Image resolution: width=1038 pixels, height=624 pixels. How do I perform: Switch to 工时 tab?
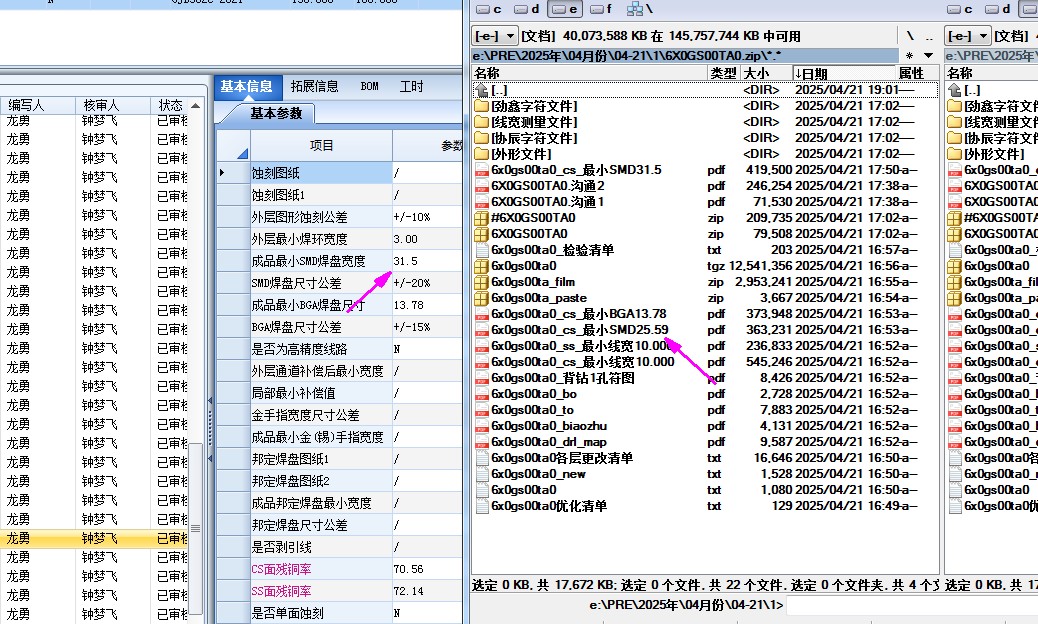(x=411, y=87)
